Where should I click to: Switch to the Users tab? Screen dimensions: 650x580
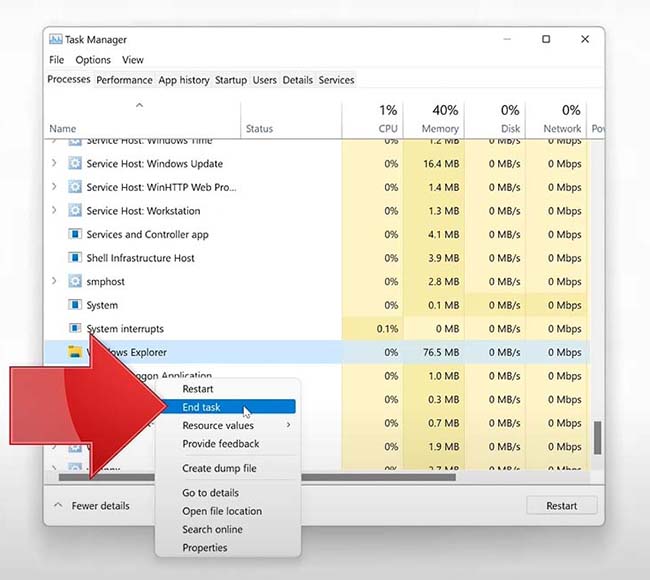264,80
